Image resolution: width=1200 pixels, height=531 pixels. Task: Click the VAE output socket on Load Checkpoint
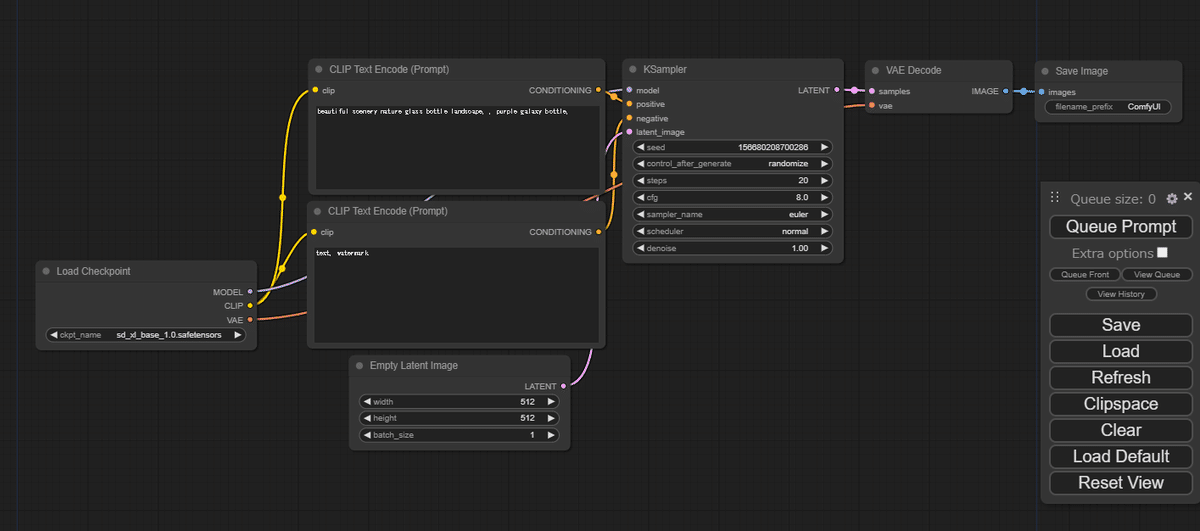pyautogui.click(x=250, y=319)
